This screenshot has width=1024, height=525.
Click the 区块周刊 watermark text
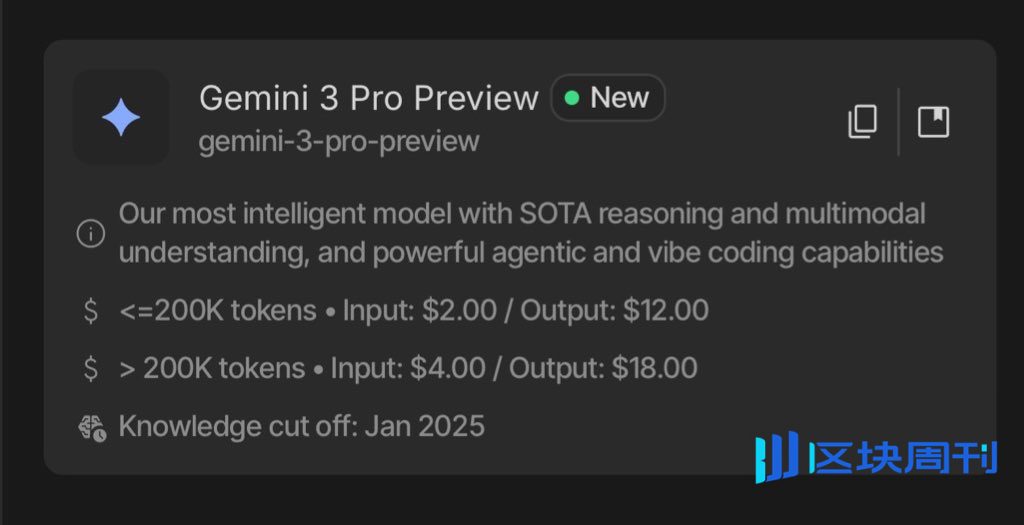click(x=904, y=458)
